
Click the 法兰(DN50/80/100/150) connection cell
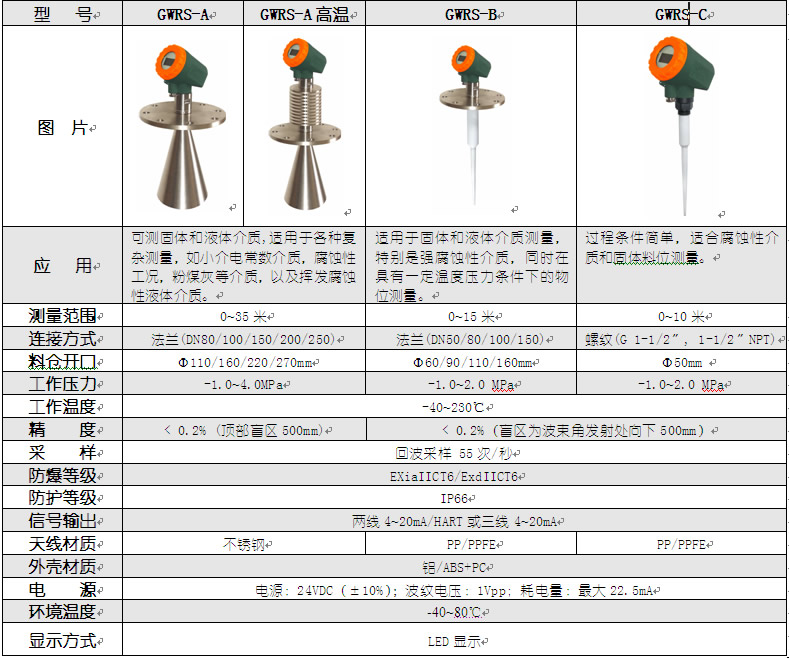pos(468,339)
